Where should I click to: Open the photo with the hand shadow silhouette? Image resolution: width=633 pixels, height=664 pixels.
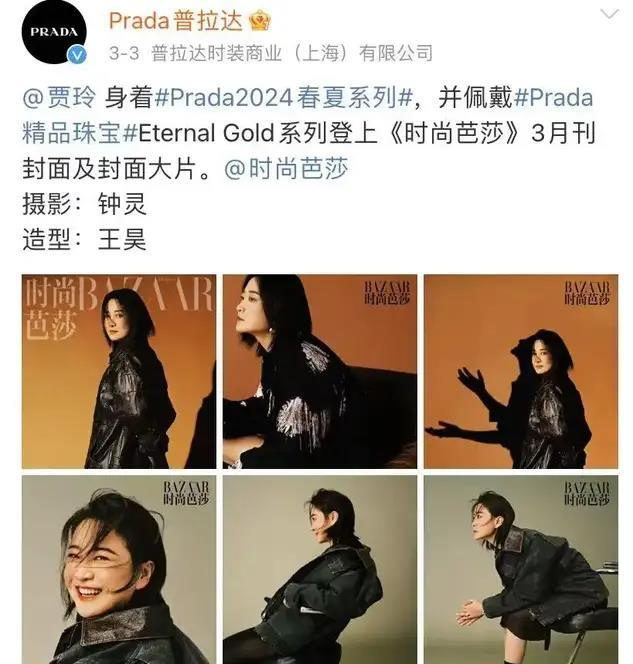point(521,371)
